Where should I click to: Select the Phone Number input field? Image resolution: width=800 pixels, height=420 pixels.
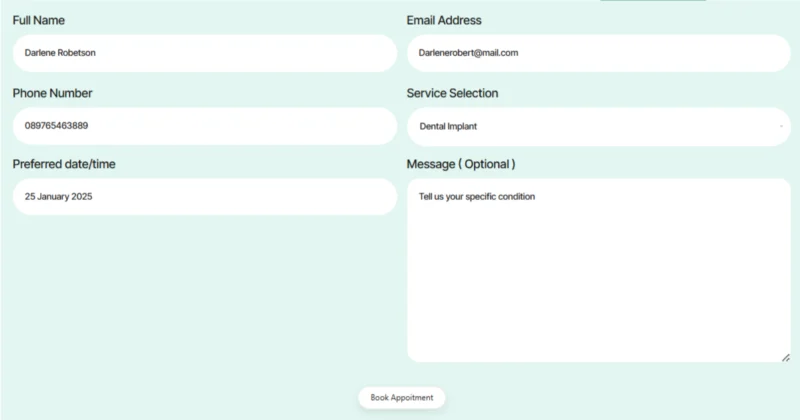pyautogui.click(x=205, y=126)
